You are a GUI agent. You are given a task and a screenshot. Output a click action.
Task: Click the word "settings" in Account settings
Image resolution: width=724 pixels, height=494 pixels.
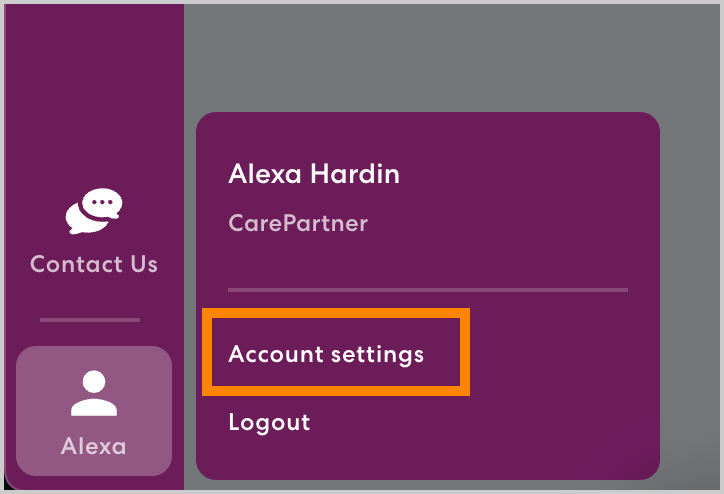[x=380, y=354]
